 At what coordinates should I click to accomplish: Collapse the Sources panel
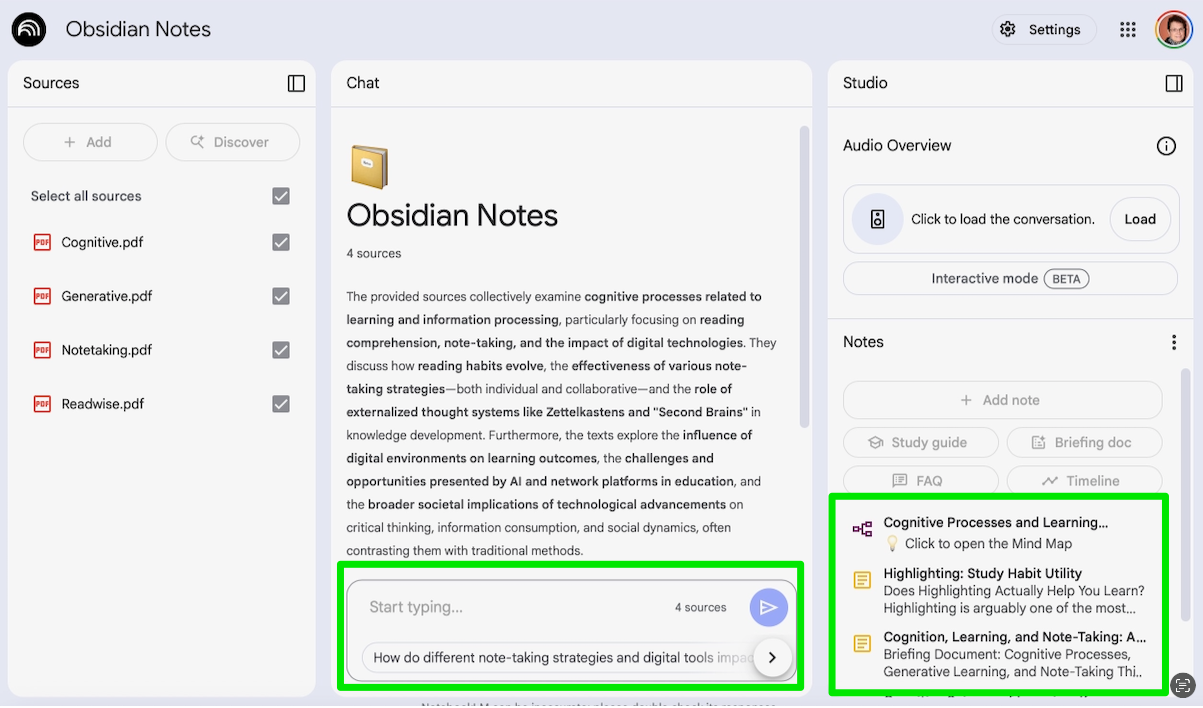click(x=296, y=83)
